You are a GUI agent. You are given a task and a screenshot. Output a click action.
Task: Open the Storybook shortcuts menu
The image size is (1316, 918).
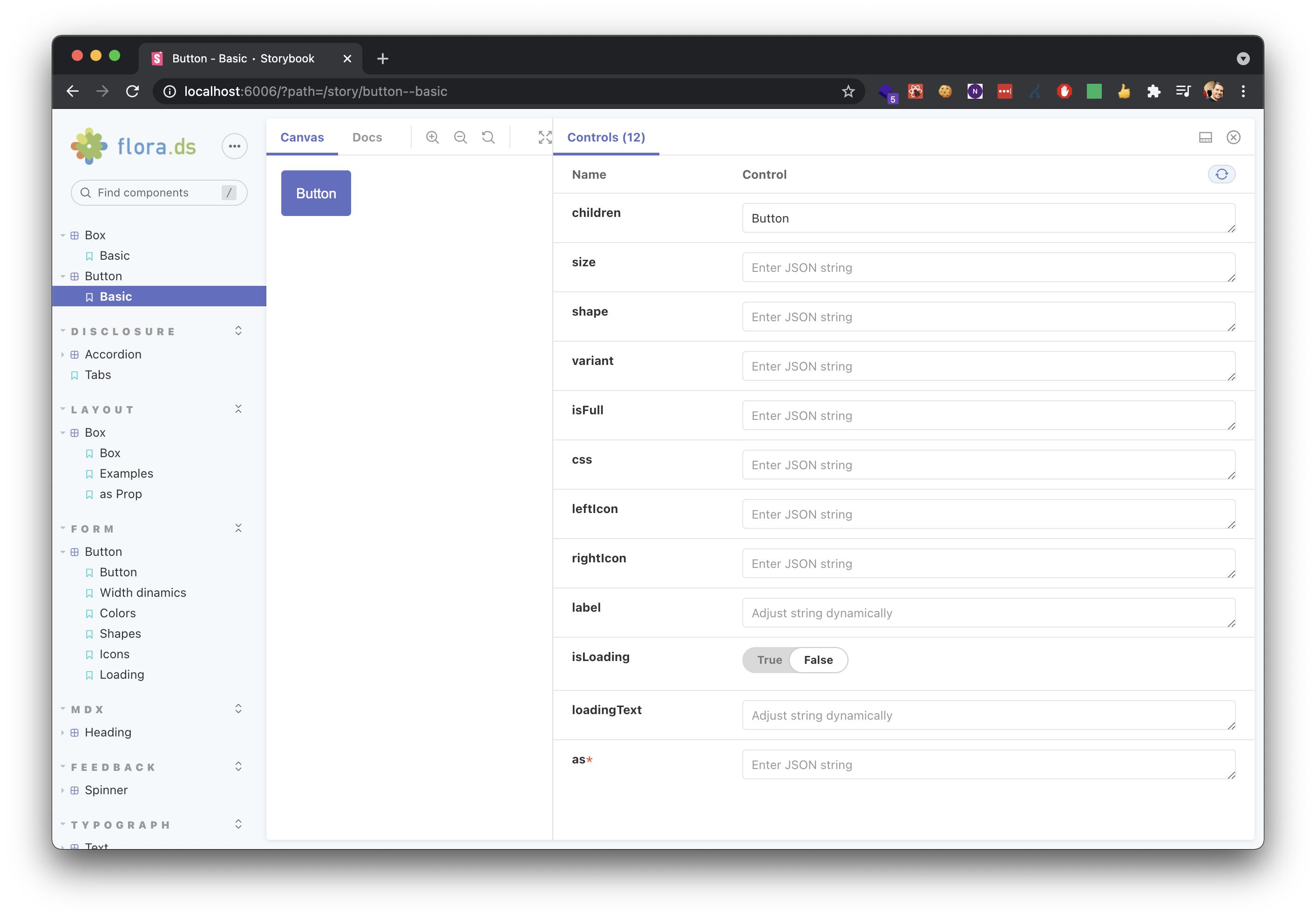pos(234,146)
